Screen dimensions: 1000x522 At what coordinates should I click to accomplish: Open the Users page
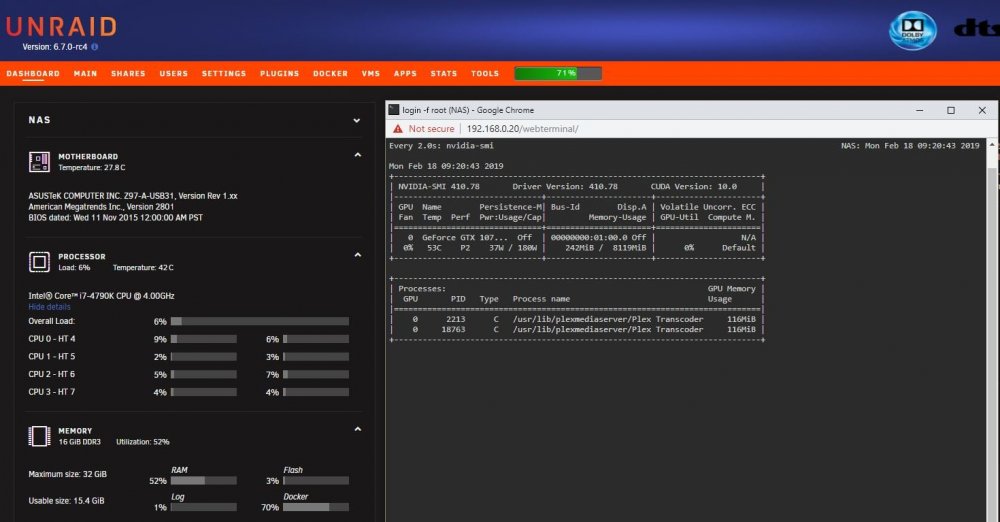click(173, 73)
